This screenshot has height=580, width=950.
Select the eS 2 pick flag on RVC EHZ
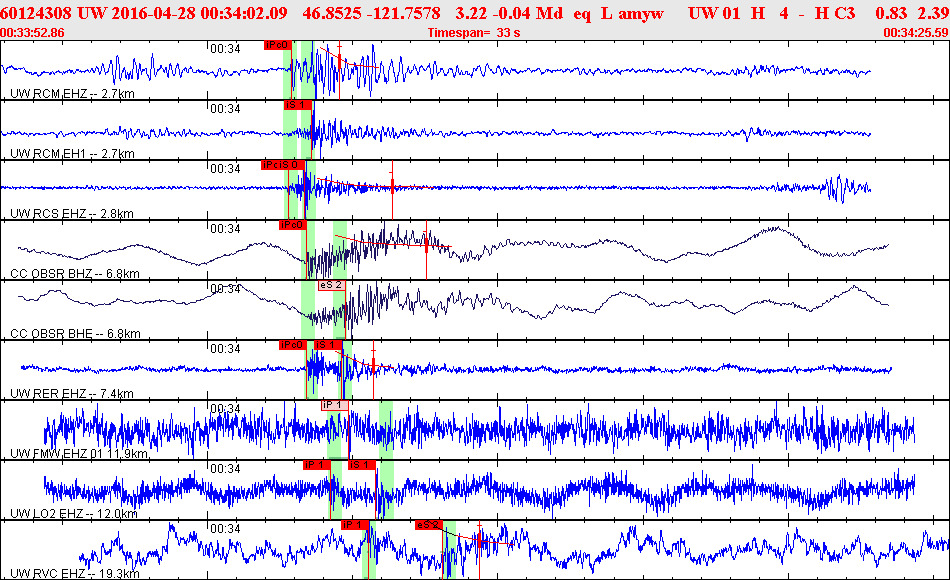coord(429,525)
